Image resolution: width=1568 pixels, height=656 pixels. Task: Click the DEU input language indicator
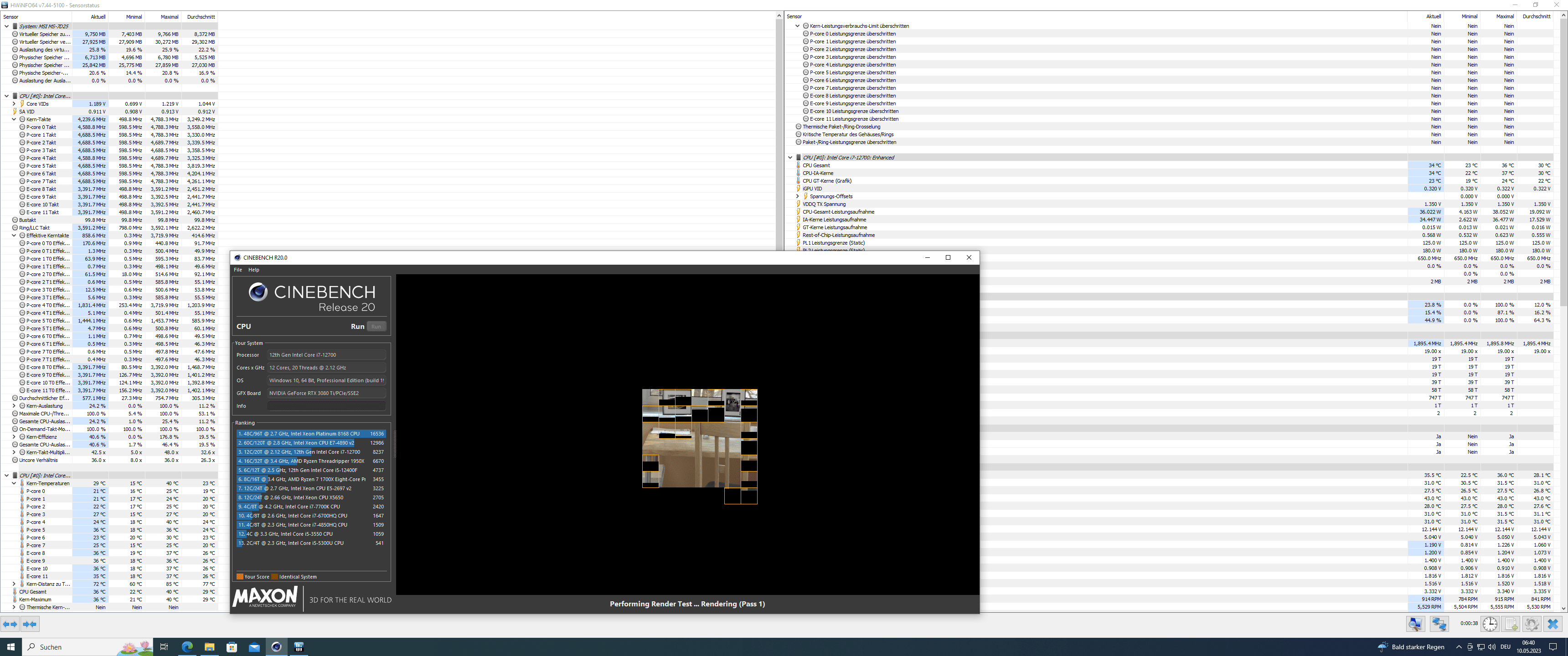click(x=1505, y=647)
